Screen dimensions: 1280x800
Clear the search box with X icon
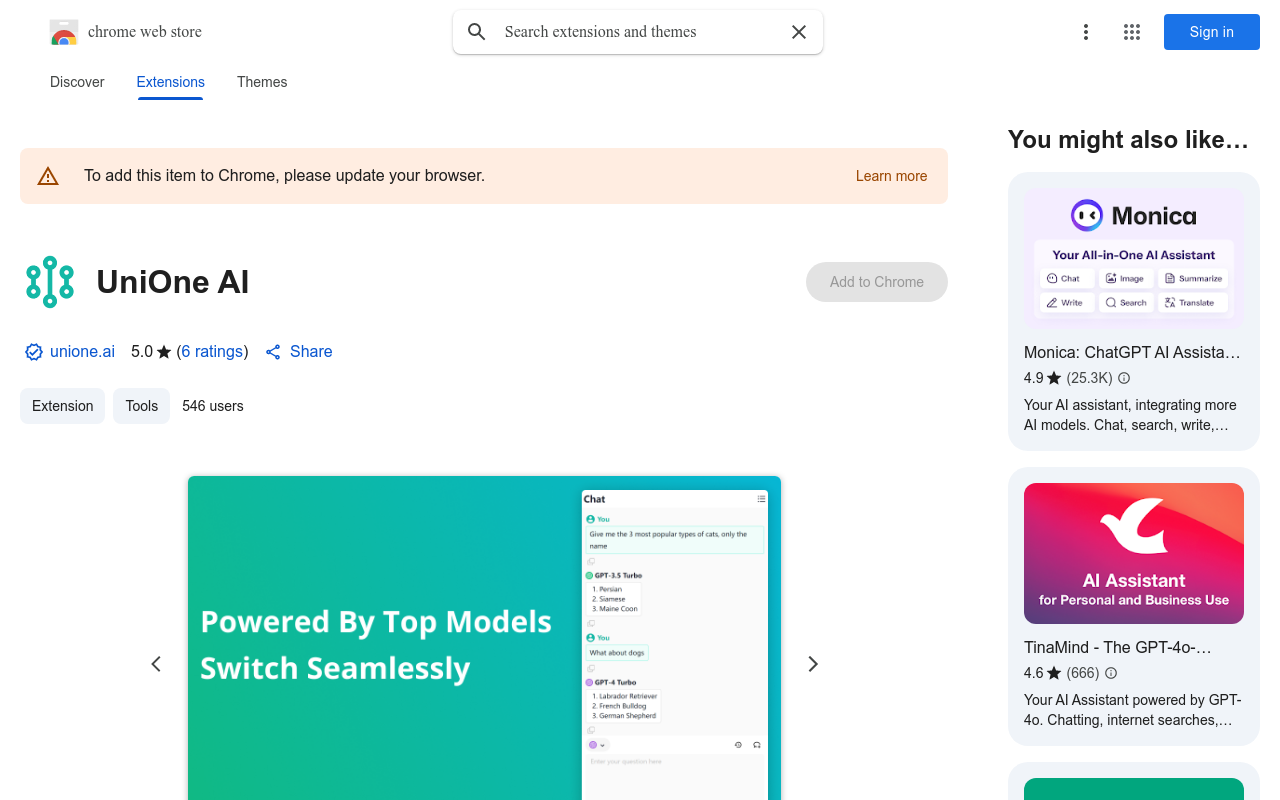click(x=799, y=32)
